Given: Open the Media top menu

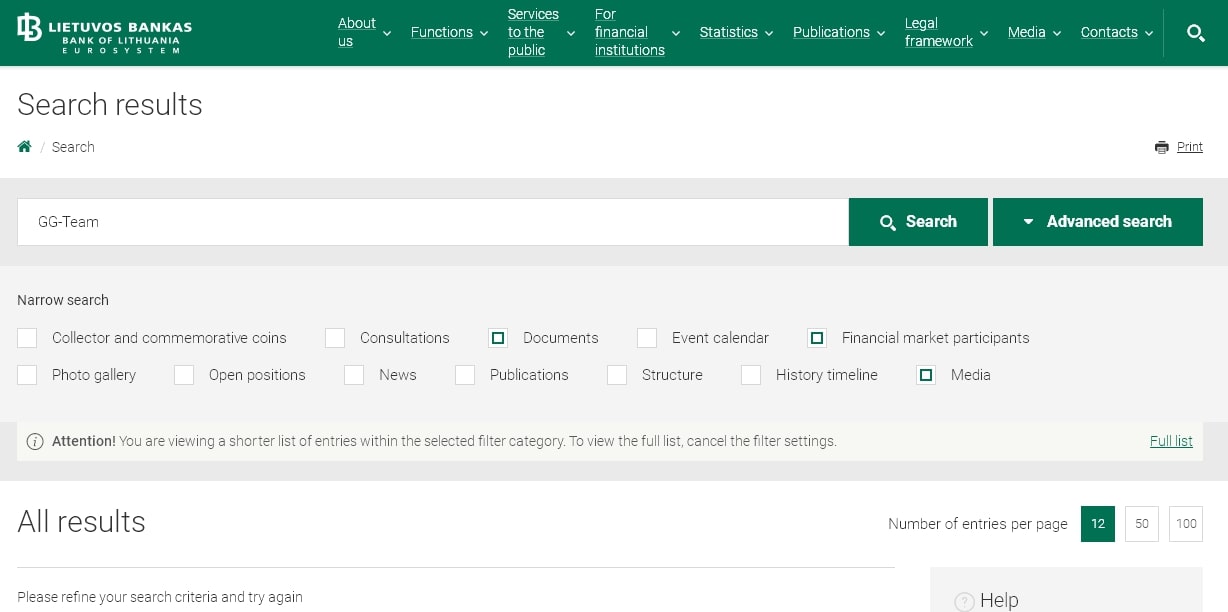Looking at the screenshot, I should pos(1026,32).
